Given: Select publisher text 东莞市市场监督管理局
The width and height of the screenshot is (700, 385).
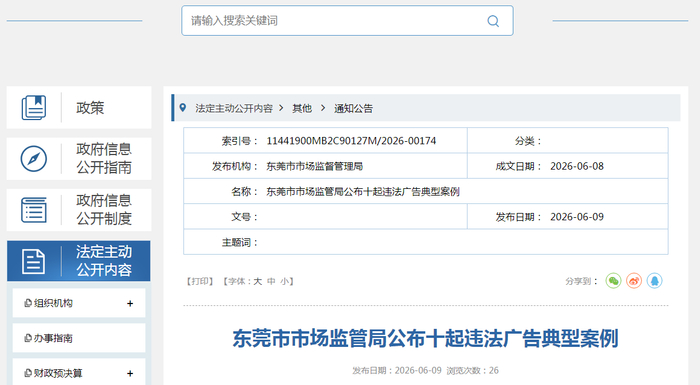Looking at the screenshot, I should tap(315, 167).
